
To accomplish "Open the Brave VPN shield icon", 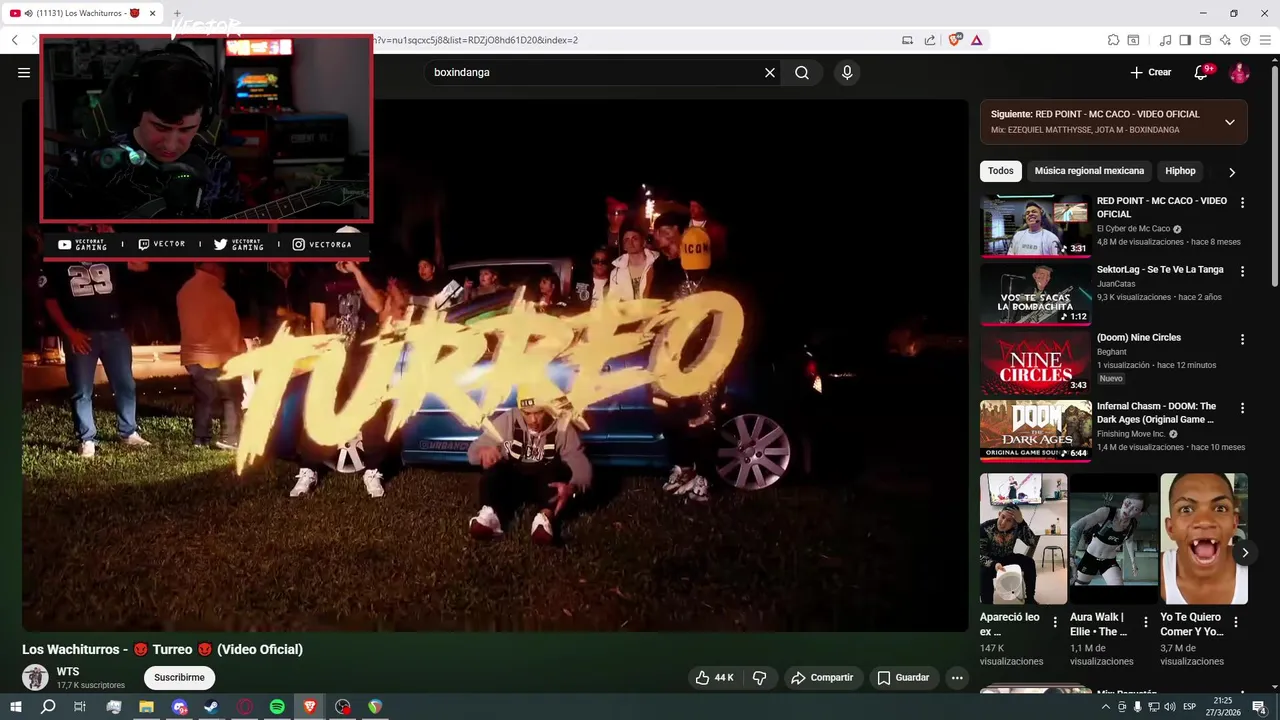I will [1245, 40].
